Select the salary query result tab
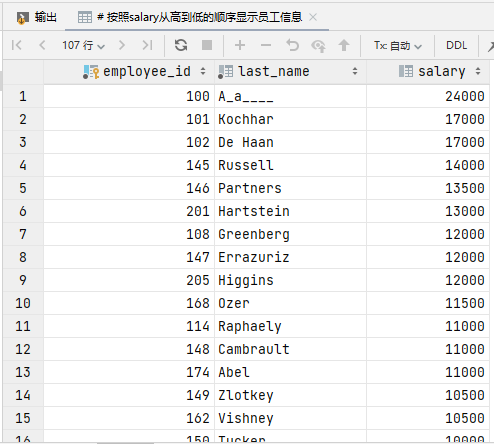This screenshot has width=494, height=444. (197, 17)
